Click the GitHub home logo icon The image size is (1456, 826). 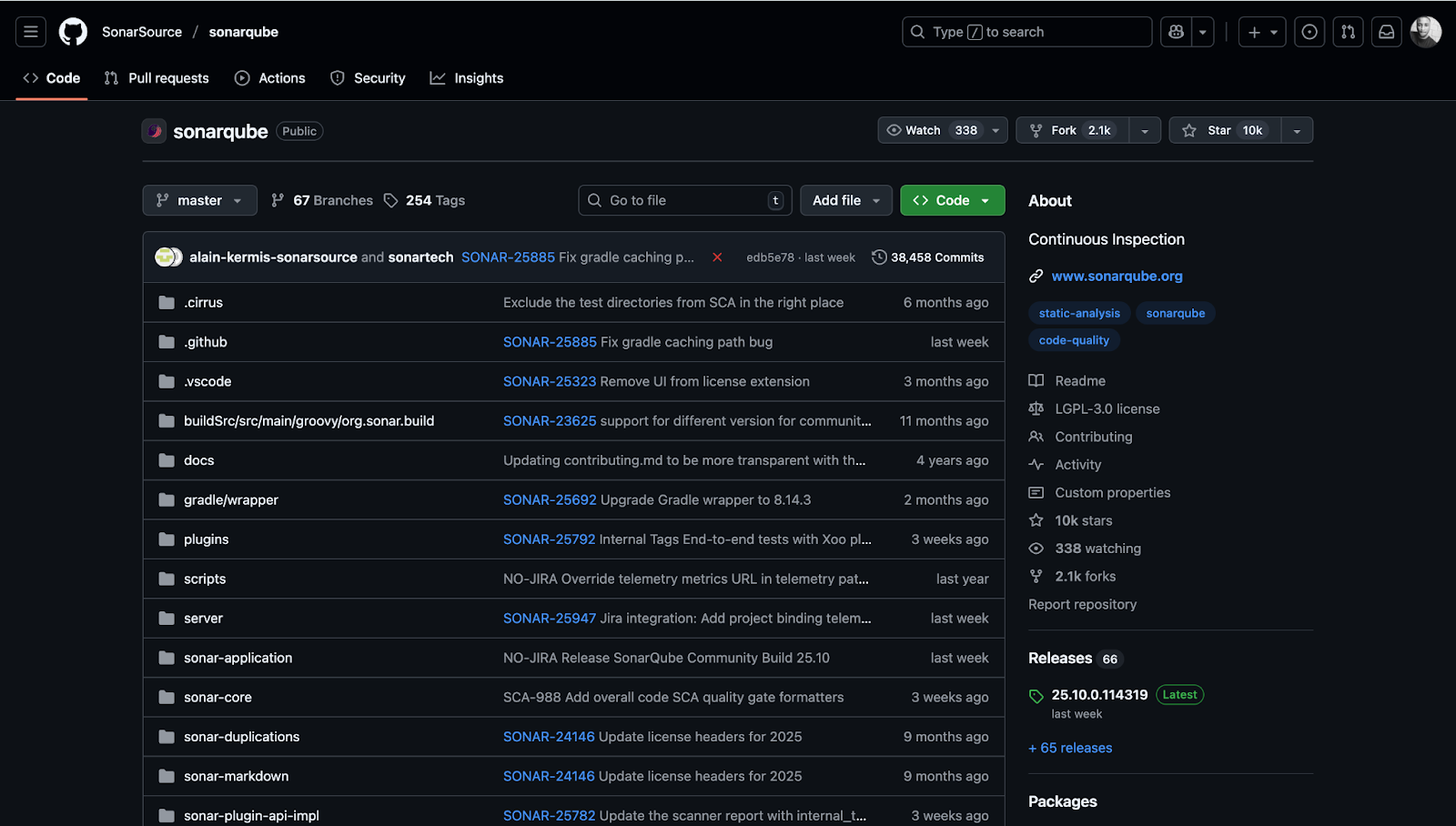pyautogui.click(x=73, y=31)
